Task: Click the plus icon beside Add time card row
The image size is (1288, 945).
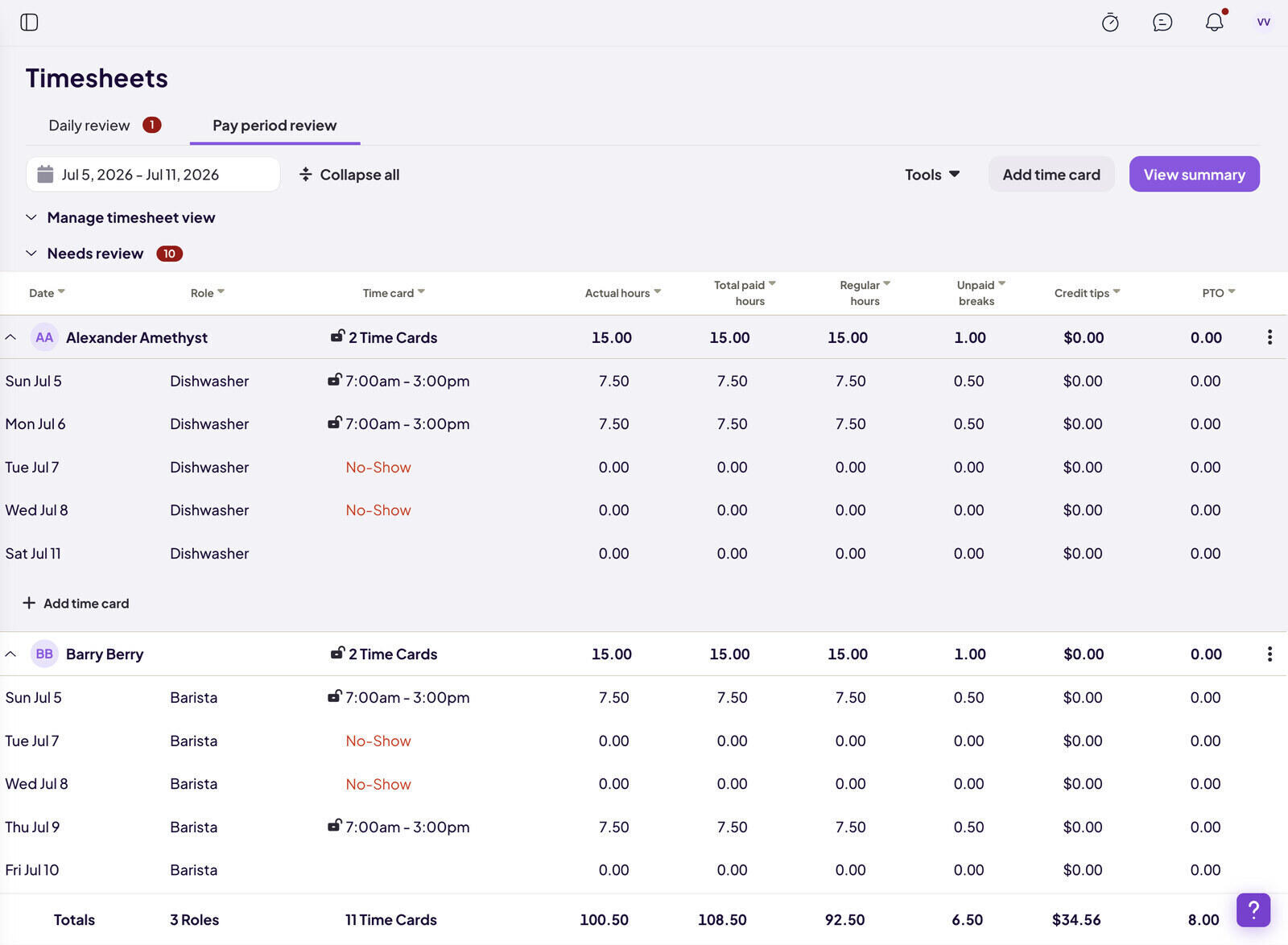Action: 29,603
